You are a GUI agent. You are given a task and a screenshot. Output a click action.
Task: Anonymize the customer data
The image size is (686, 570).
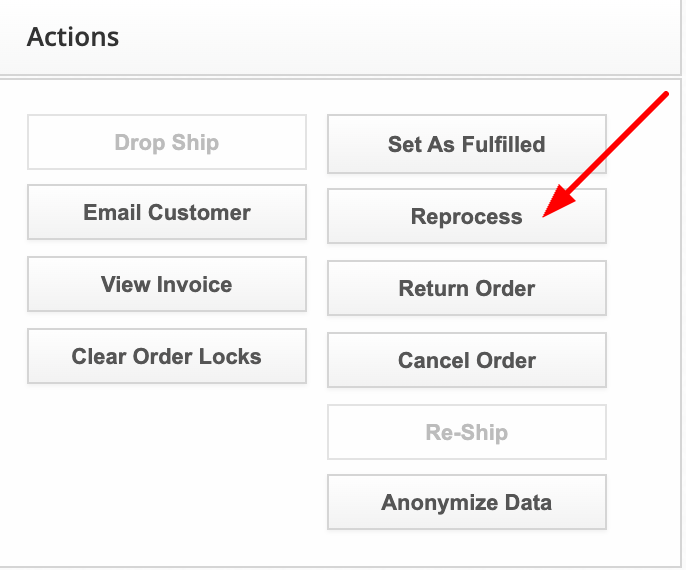pos(466,502)
